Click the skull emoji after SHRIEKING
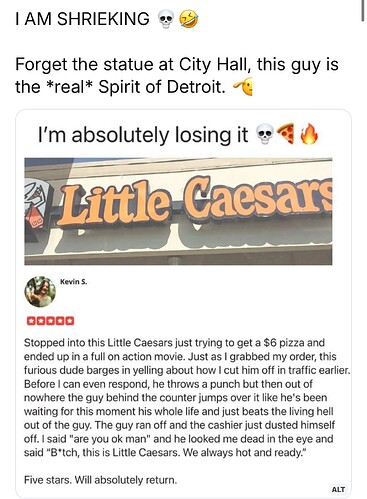The height and width of the screenshot is (499, 367). (166, 19)
